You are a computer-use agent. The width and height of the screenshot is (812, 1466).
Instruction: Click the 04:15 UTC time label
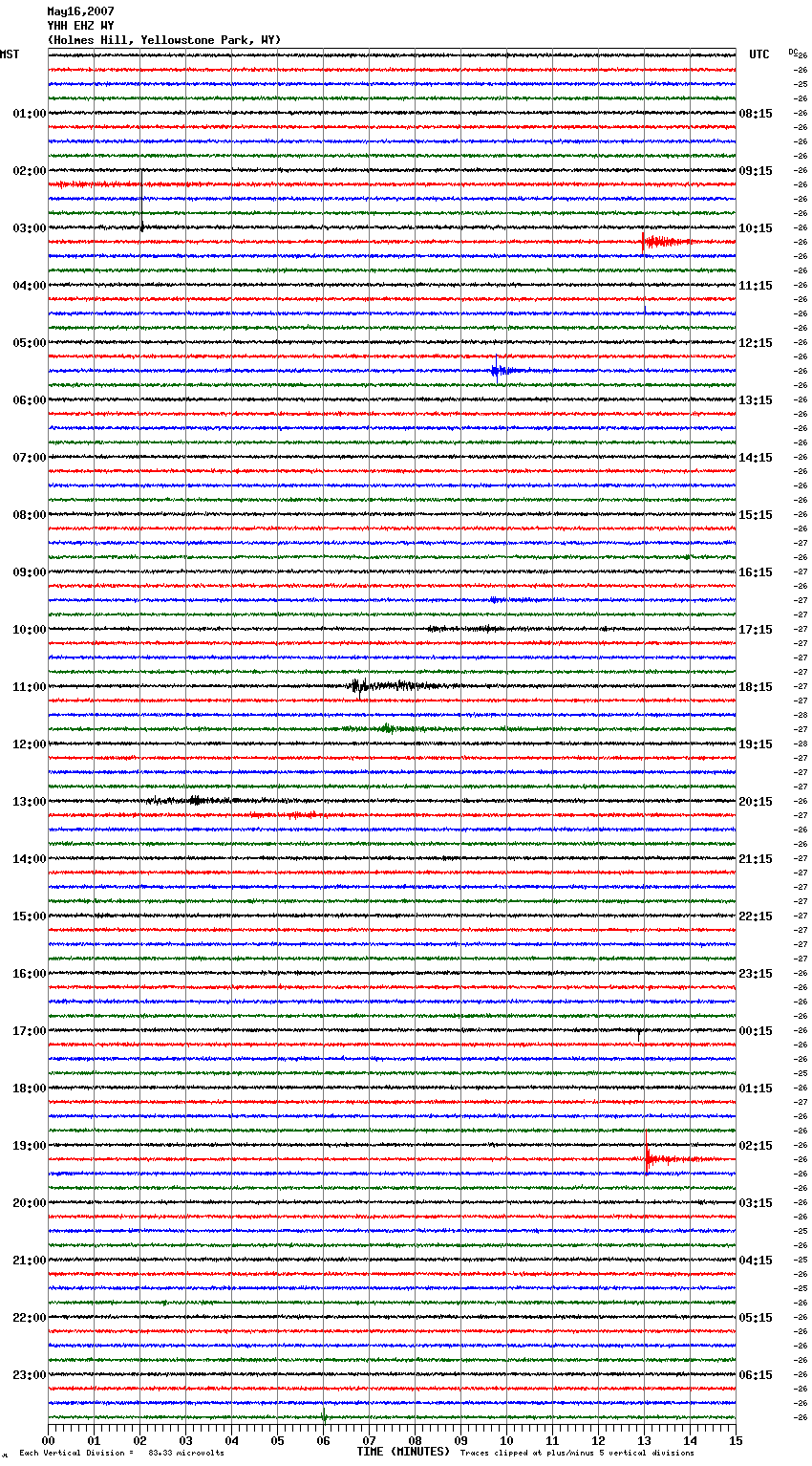coord(756,1261)
